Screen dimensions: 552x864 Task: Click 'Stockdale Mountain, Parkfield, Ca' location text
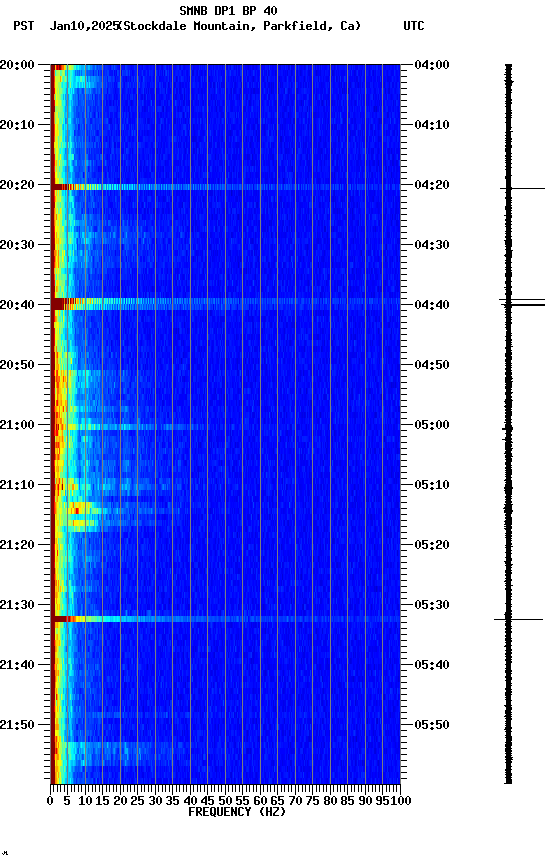[240, 26]
